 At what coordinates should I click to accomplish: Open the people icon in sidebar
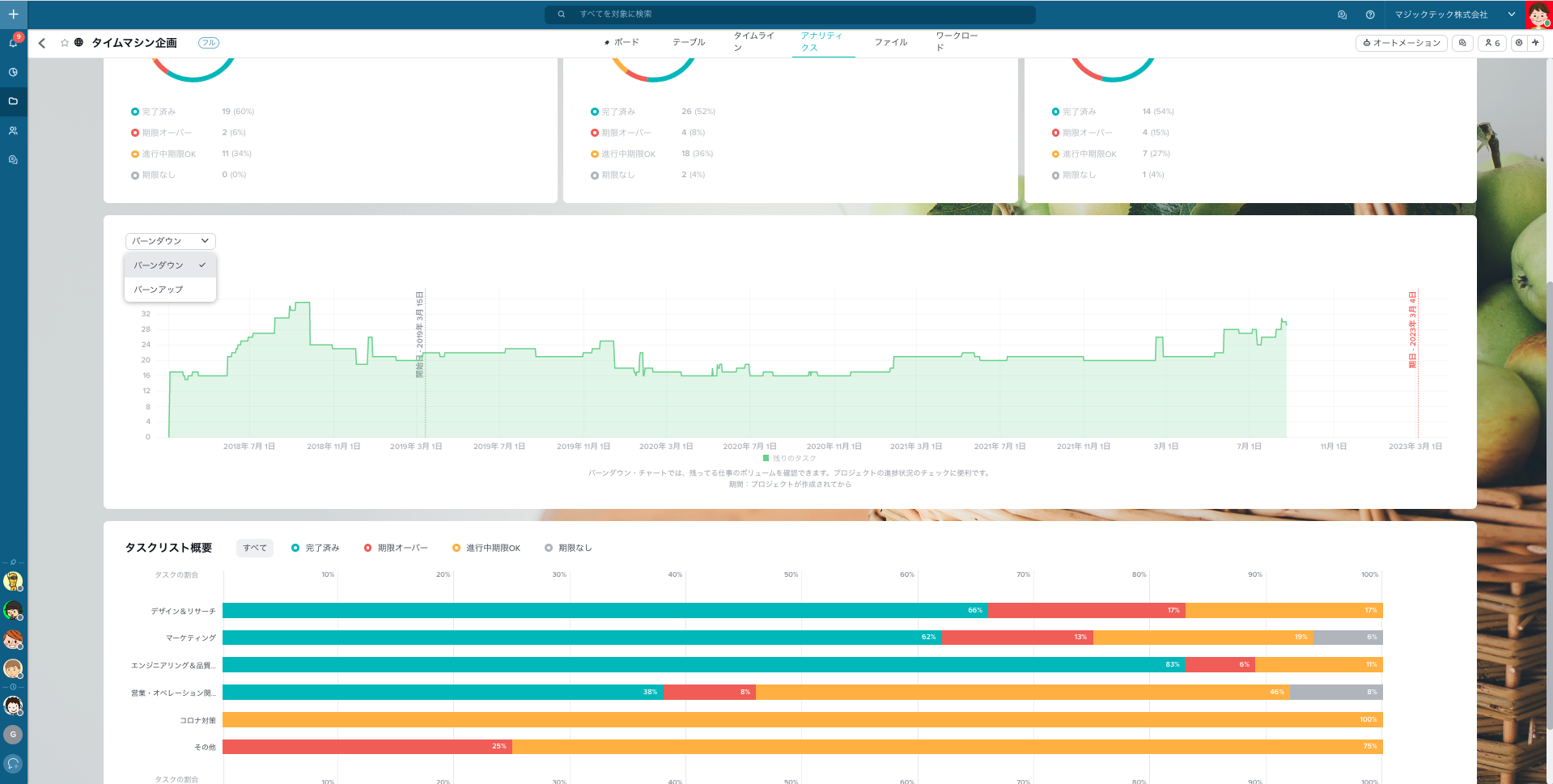click(x=13, y=130)
